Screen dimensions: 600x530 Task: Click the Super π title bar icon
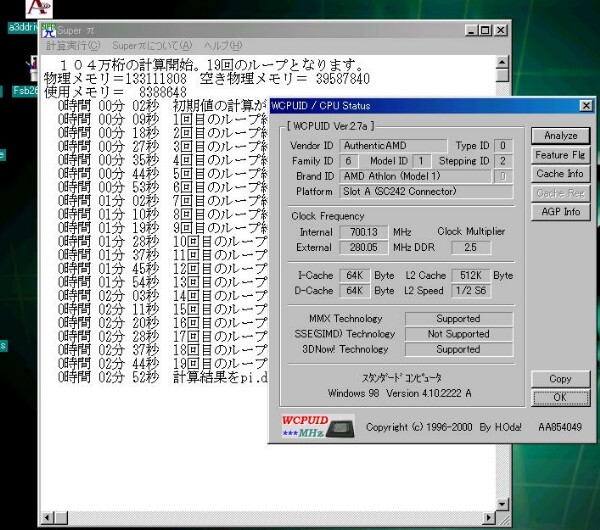(x=48, y=30)
